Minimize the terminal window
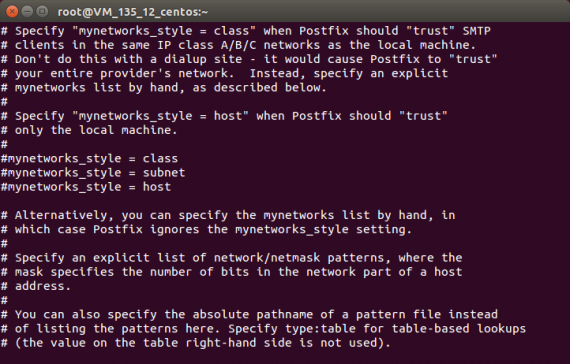Screen dimensions: 570x364 tap(27, 12)
